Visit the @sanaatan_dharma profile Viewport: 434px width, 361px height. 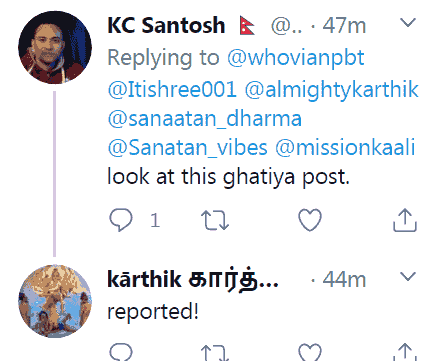(x=205, y=119)
